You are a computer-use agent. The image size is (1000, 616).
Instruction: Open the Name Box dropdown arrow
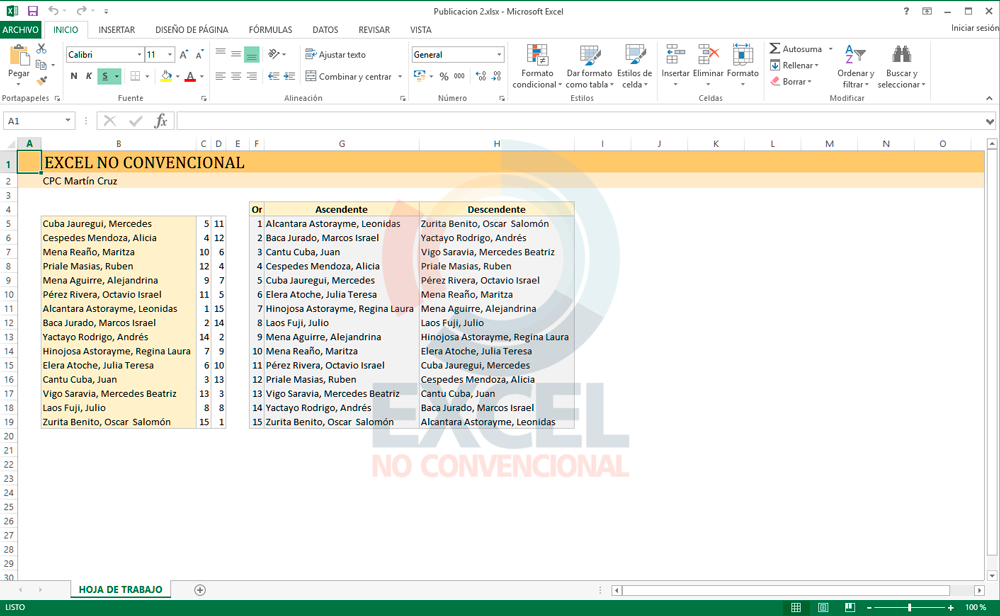[x=68, y=121]
